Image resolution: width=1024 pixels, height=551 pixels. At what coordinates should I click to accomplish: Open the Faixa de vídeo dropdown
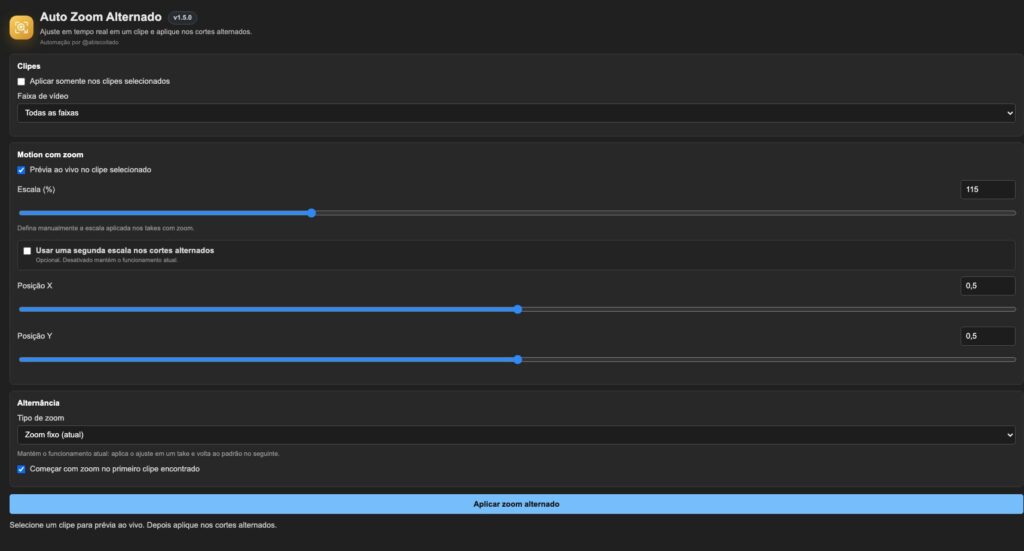click(x=516, y=113)
